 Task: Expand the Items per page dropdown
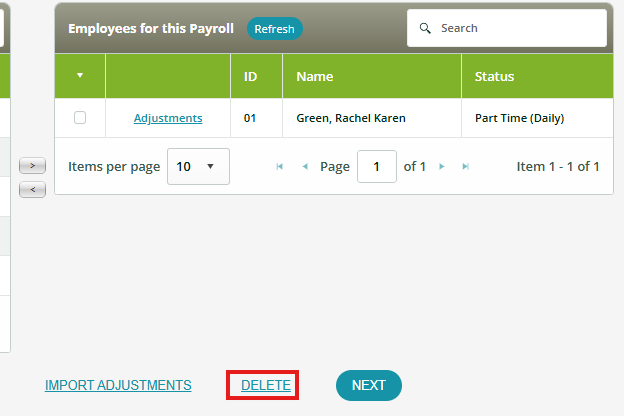[x=198, y=166]
